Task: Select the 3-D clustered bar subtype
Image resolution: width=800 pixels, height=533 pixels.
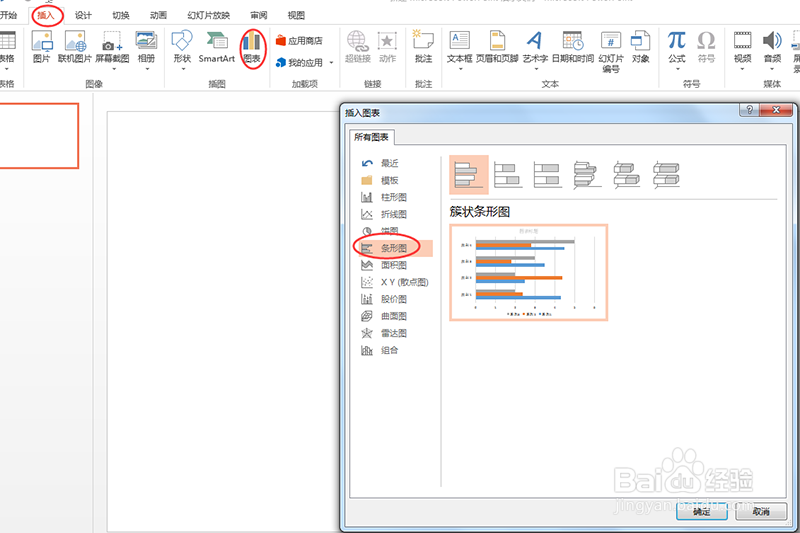Action: tap(587, 175)
